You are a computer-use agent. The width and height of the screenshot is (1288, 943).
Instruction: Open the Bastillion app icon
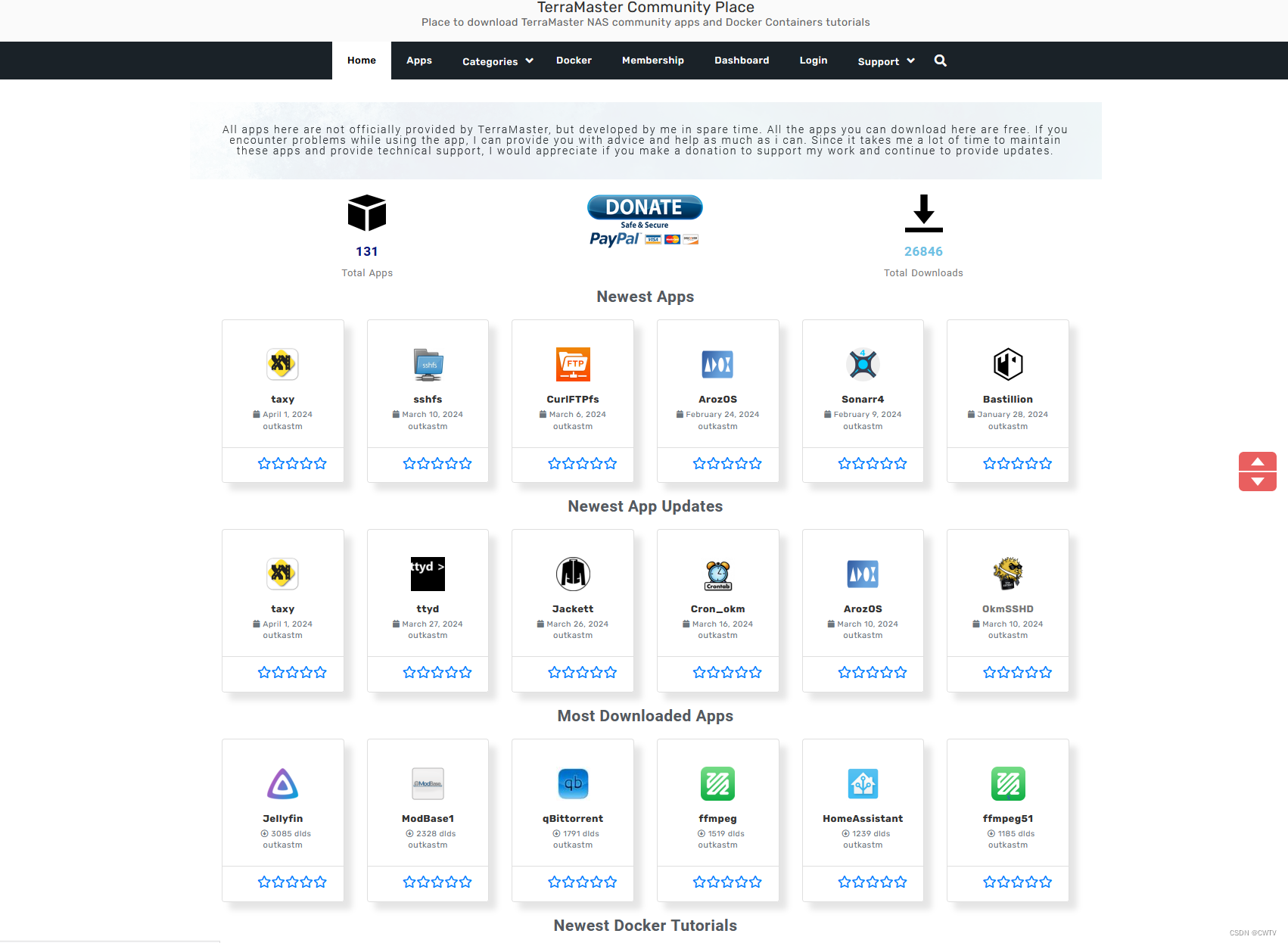1008,364
